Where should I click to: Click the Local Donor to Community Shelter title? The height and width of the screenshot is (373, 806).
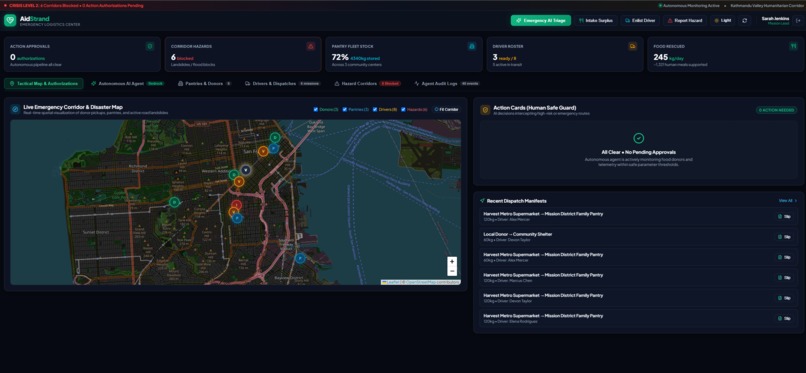(x=518, y=234)
